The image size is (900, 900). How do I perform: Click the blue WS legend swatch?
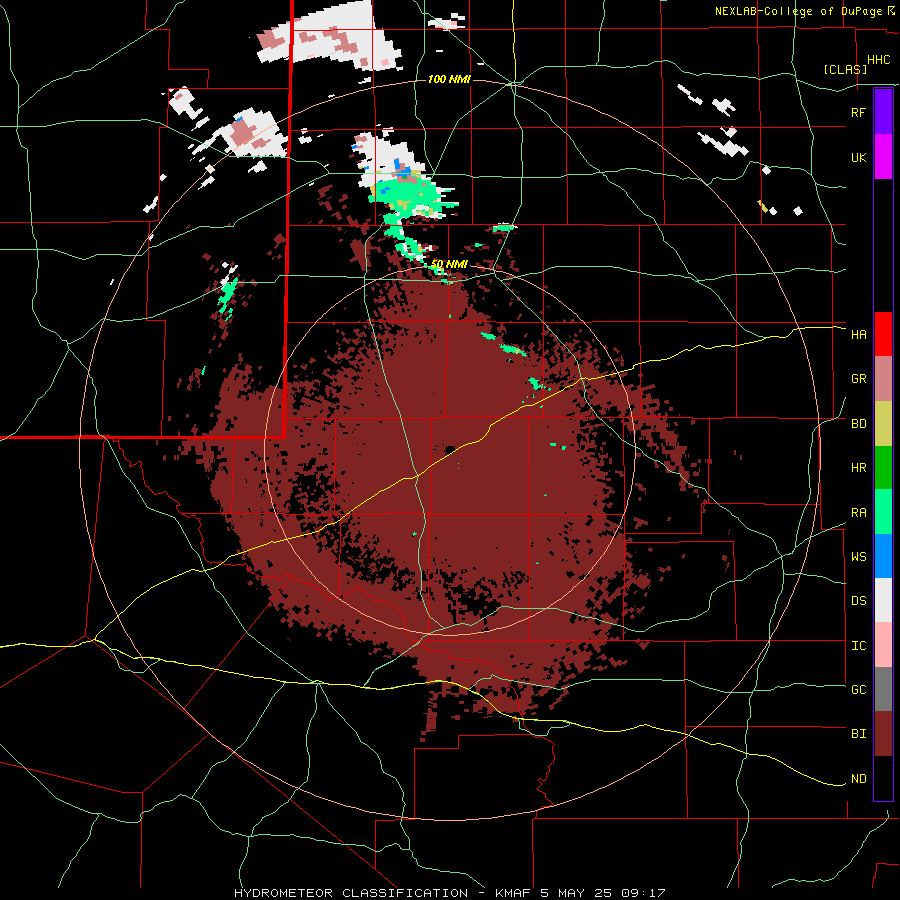click(x=883, y=556)
